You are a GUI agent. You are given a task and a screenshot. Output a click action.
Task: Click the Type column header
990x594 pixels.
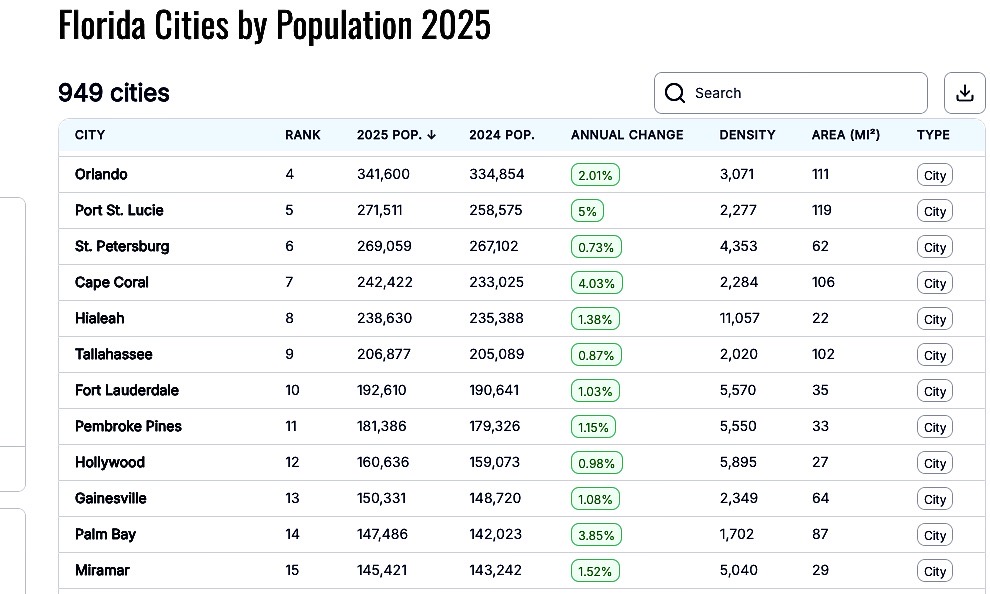coord(933,135)
